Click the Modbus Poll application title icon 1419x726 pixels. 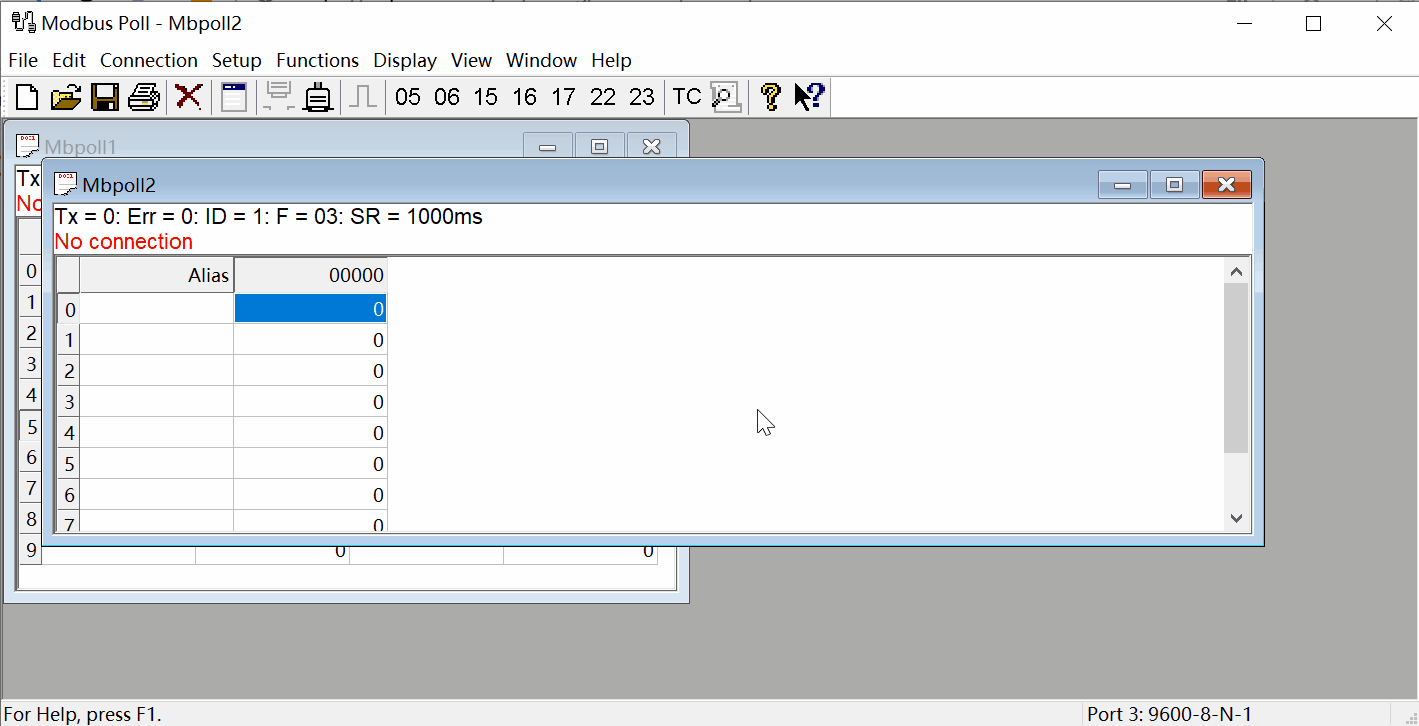click(24, 22)
